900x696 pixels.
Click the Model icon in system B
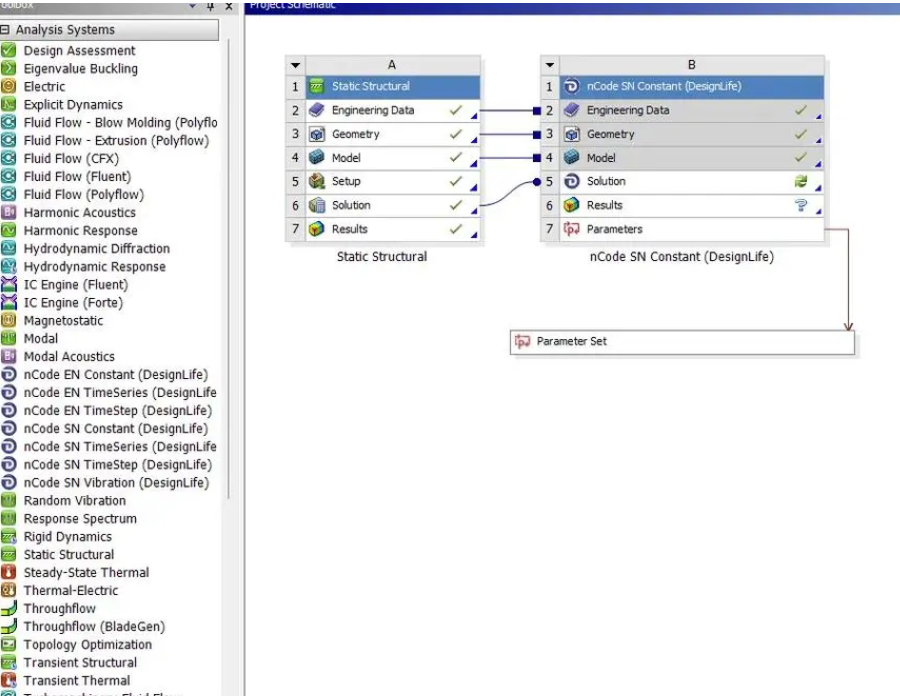(x=571, y=158)
